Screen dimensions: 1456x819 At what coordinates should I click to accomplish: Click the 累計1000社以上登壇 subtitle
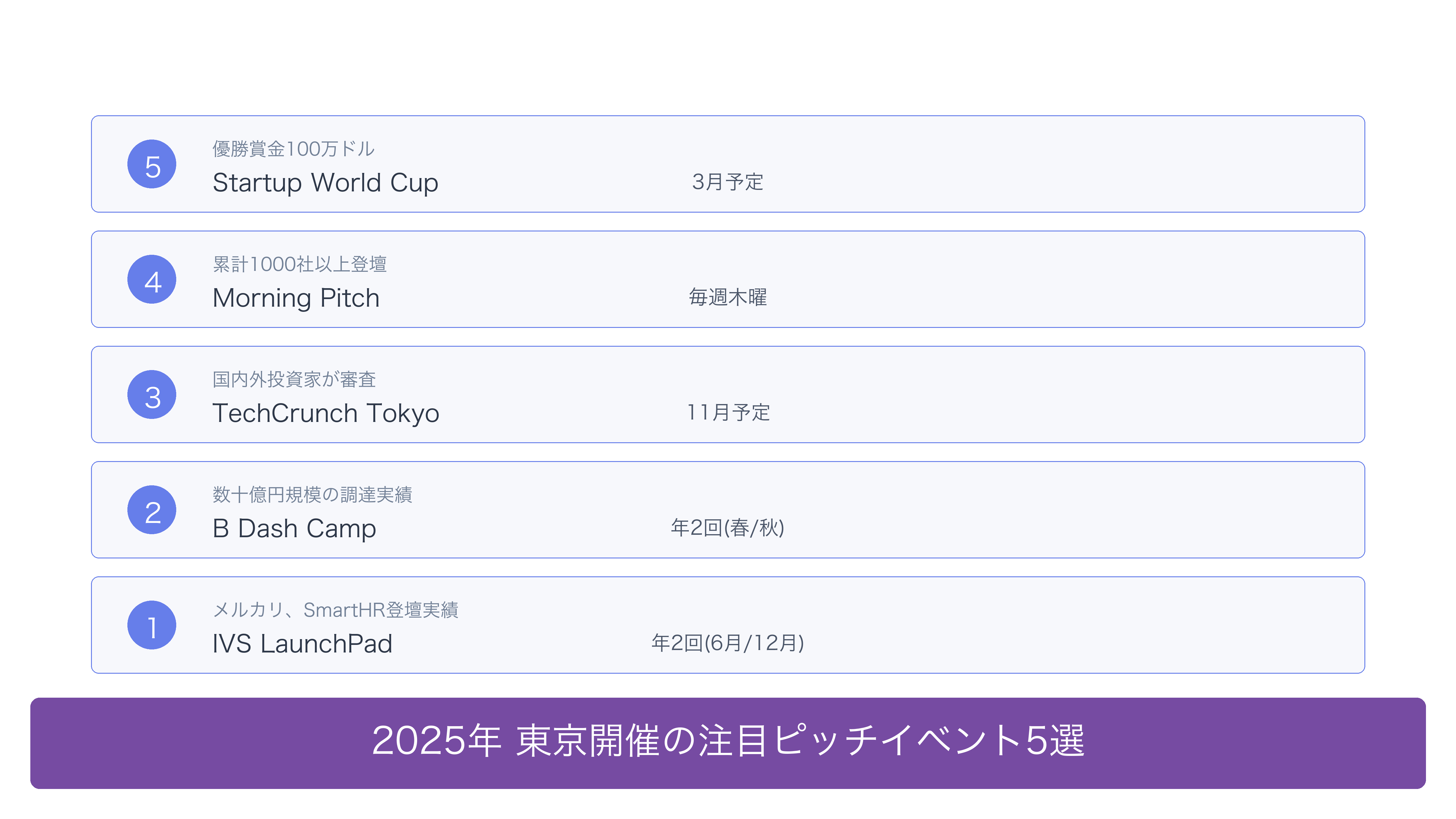(300, 265)
